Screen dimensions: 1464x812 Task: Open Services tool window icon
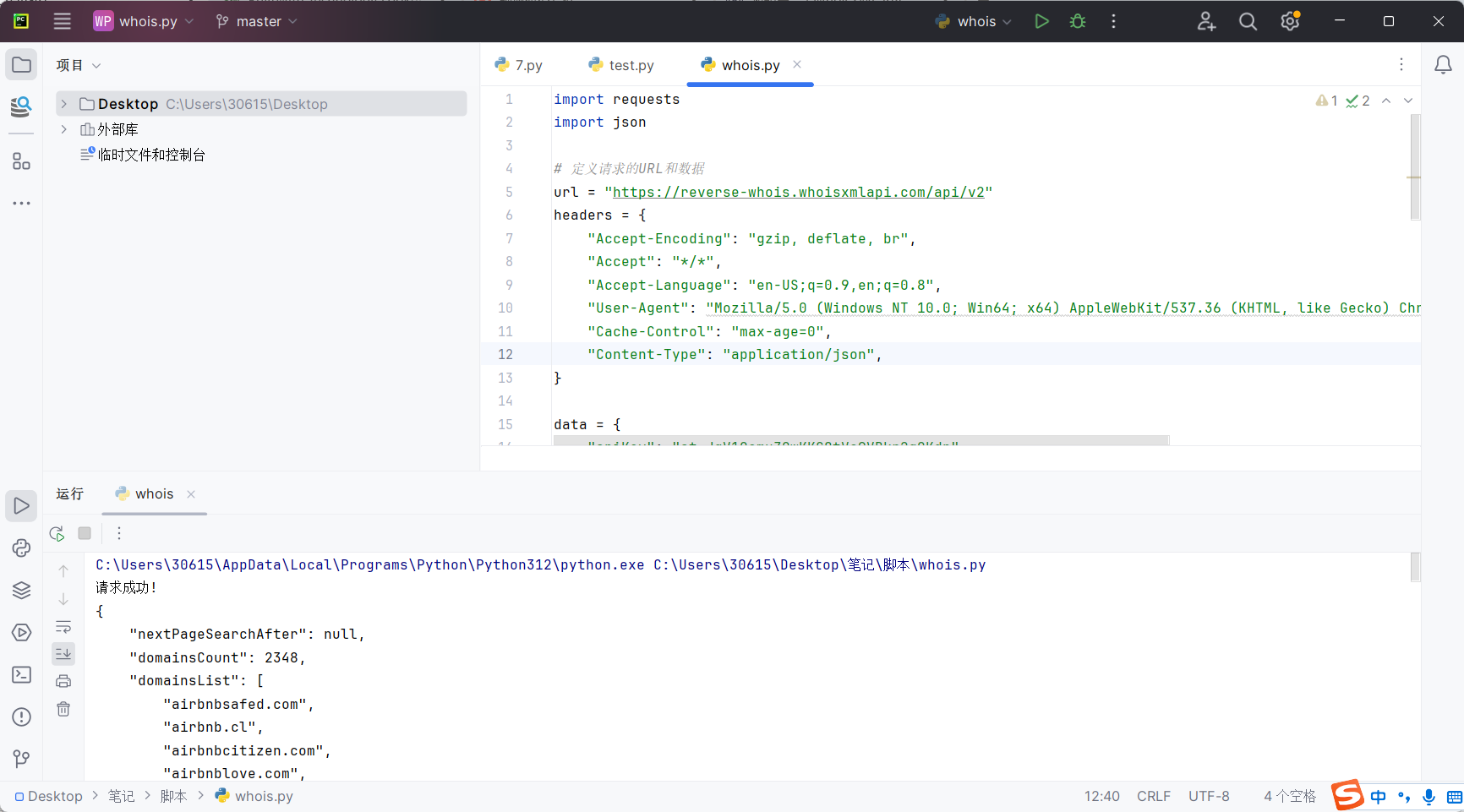coord(21,633)
